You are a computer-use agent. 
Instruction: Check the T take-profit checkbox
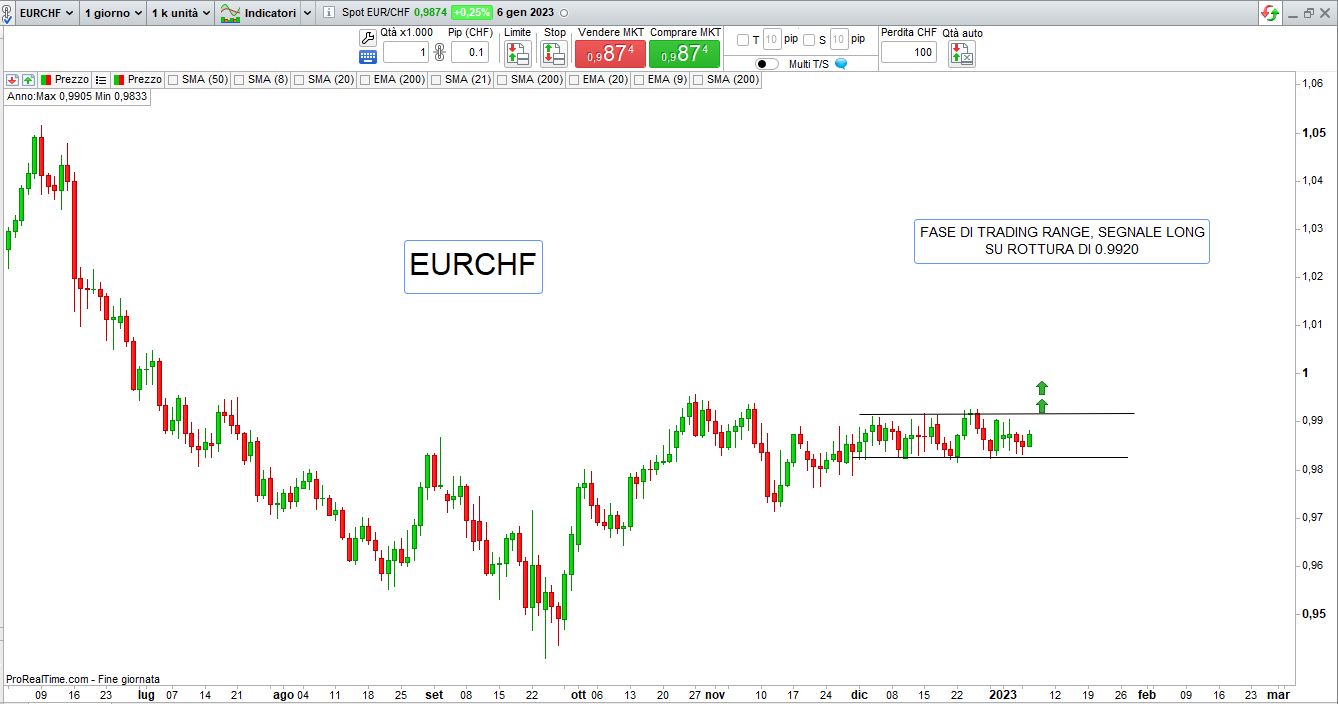[x=742, y=40]
